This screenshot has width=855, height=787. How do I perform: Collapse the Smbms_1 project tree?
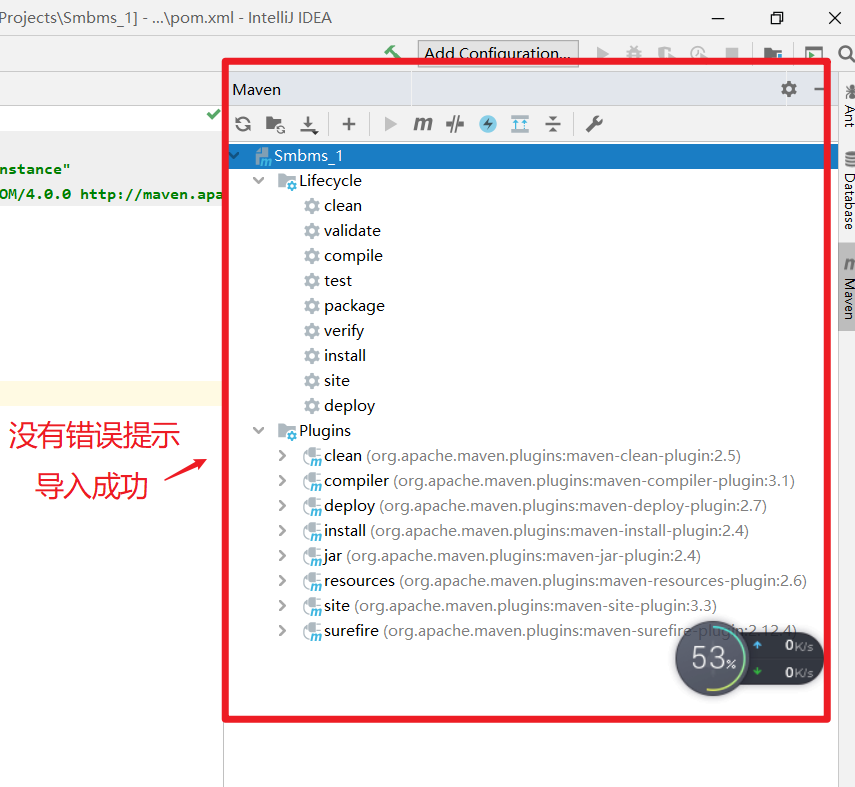pos(234,156)
